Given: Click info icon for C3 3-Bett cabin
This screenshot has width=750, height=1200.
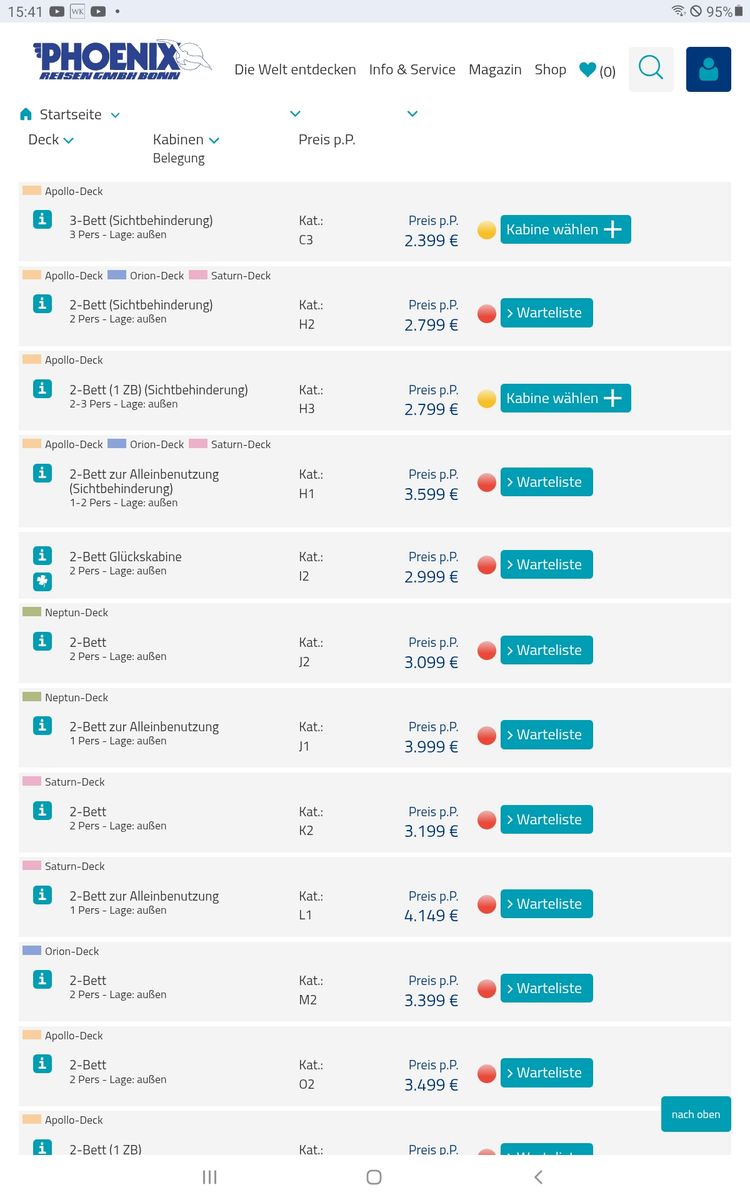Looking at the screenshot, I should click(x=42, y=219).
